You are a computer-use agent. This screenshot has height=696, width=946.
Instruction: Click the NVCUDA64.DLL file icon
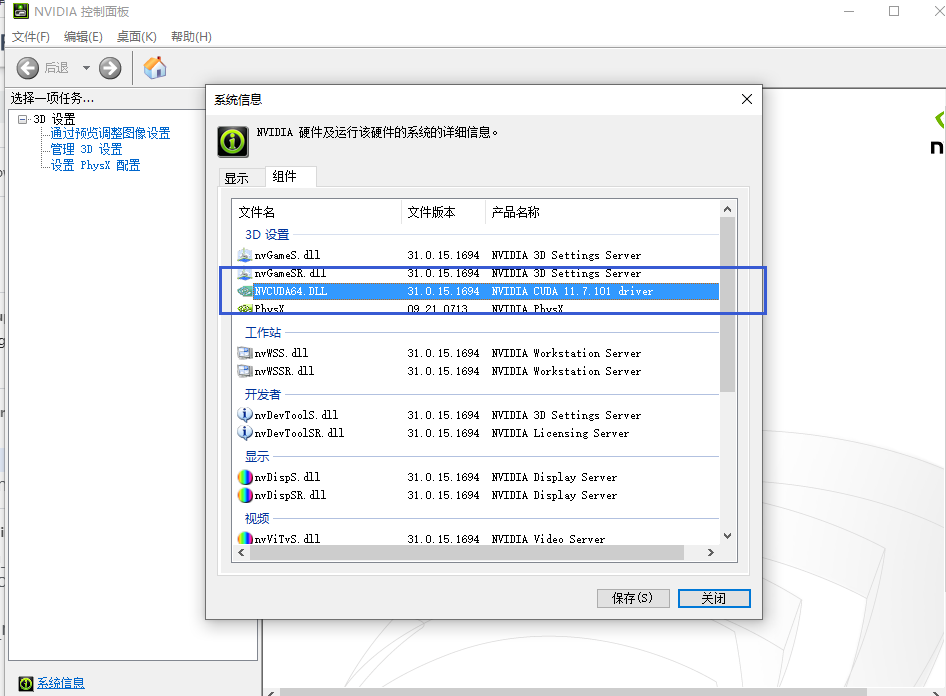pyautogui.click(x=244, y=291)
